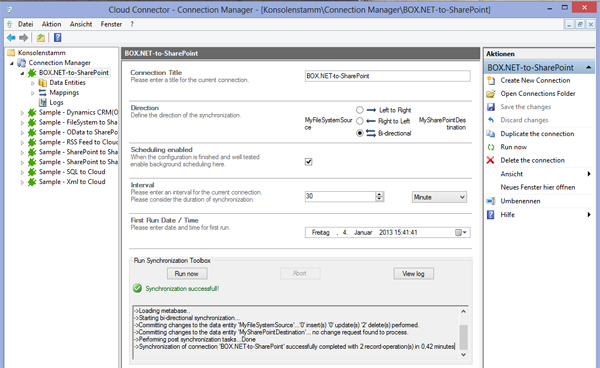This screenshot has height=368, width=600.
Task: Click the log scroll up arrow
Action: (x=463, y=311)
